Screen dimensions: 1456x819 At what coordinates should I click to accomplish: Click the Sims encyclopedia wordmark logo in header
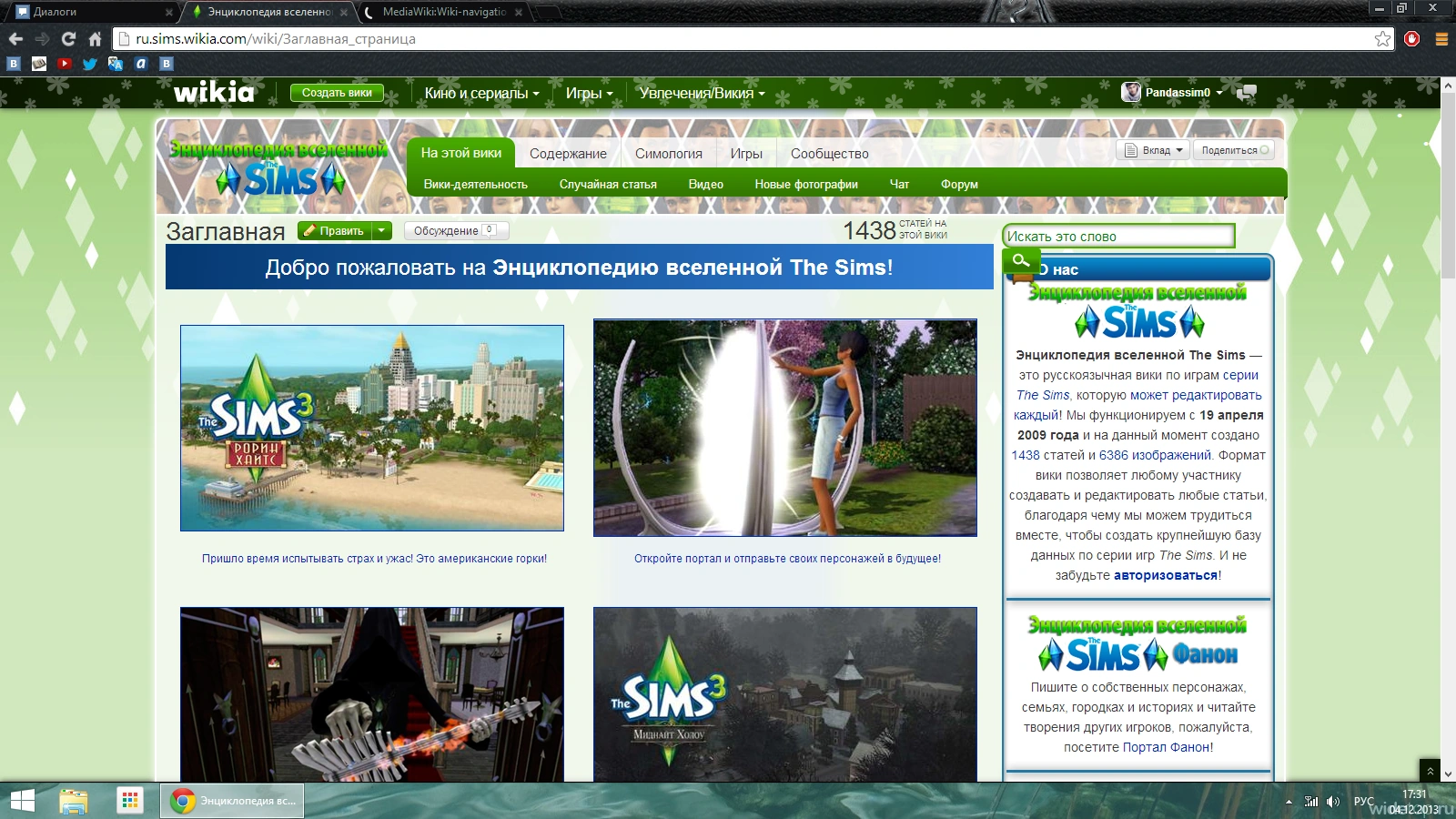[x=280, y=168]
